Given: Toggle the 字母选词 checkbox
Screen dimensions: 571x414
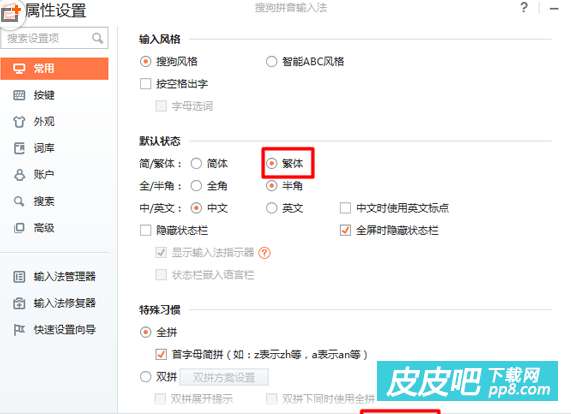Looking at the screenshot, I should [x=161, y=106].
